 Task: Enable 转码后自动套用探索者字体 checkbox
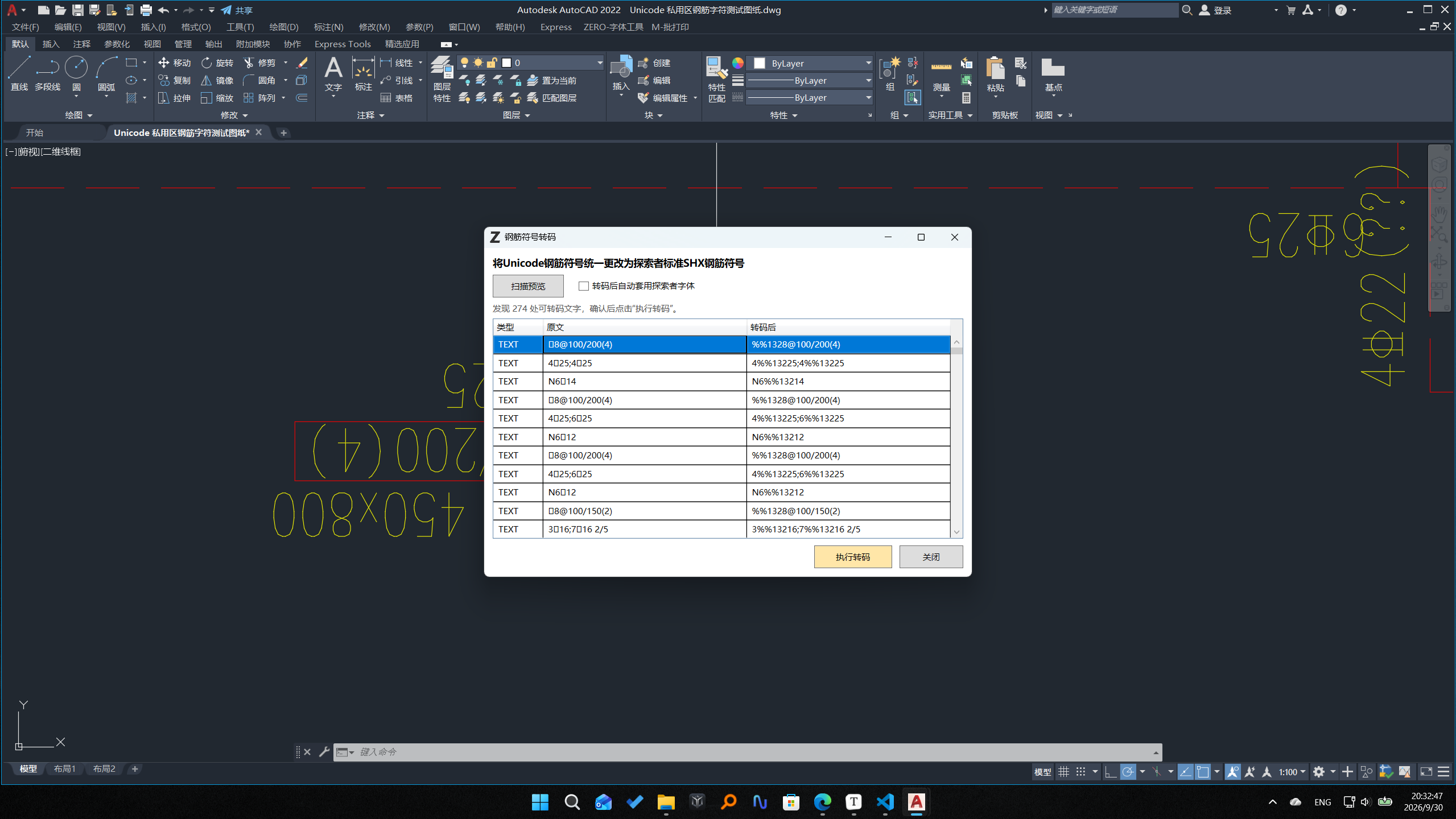coord(583,286)
